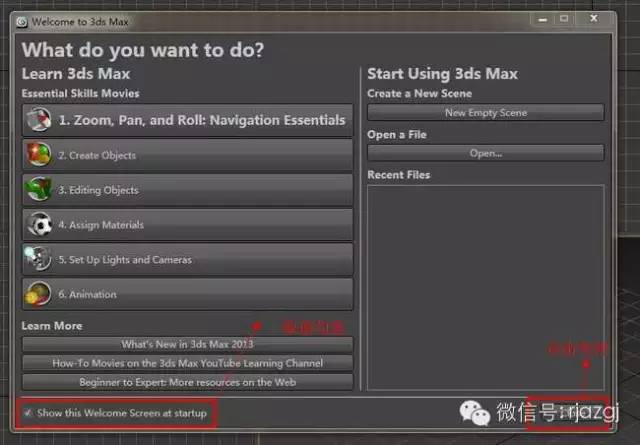Click the Assign Materials soccer ball icon

point(39,225)
